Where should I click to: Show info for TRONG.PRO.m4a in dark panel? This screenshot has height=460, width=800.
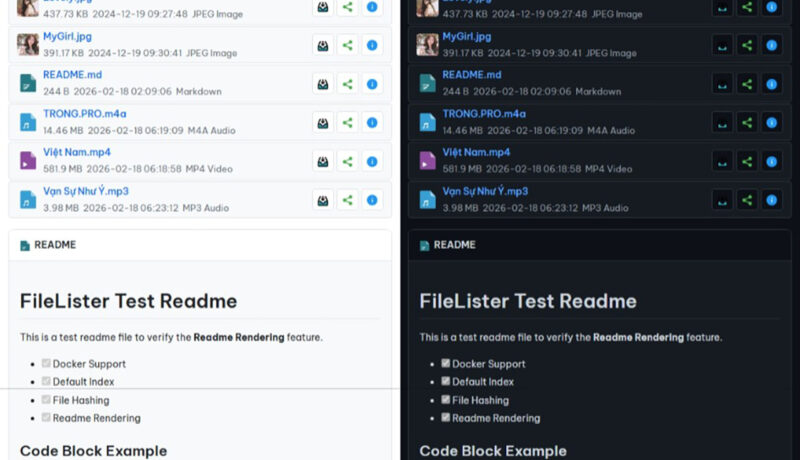pos(771,123)
